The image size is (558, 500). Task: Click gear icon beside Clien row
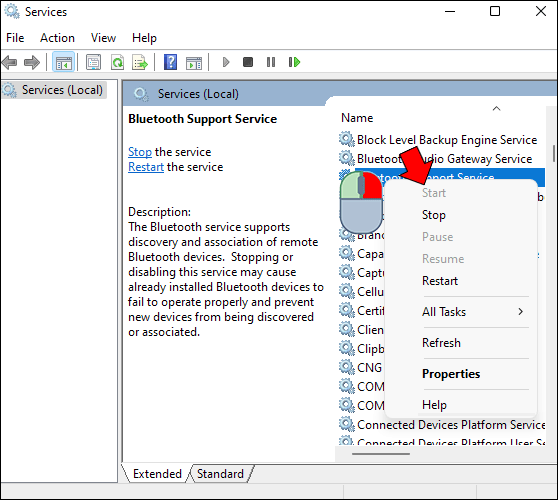[347, 329]
